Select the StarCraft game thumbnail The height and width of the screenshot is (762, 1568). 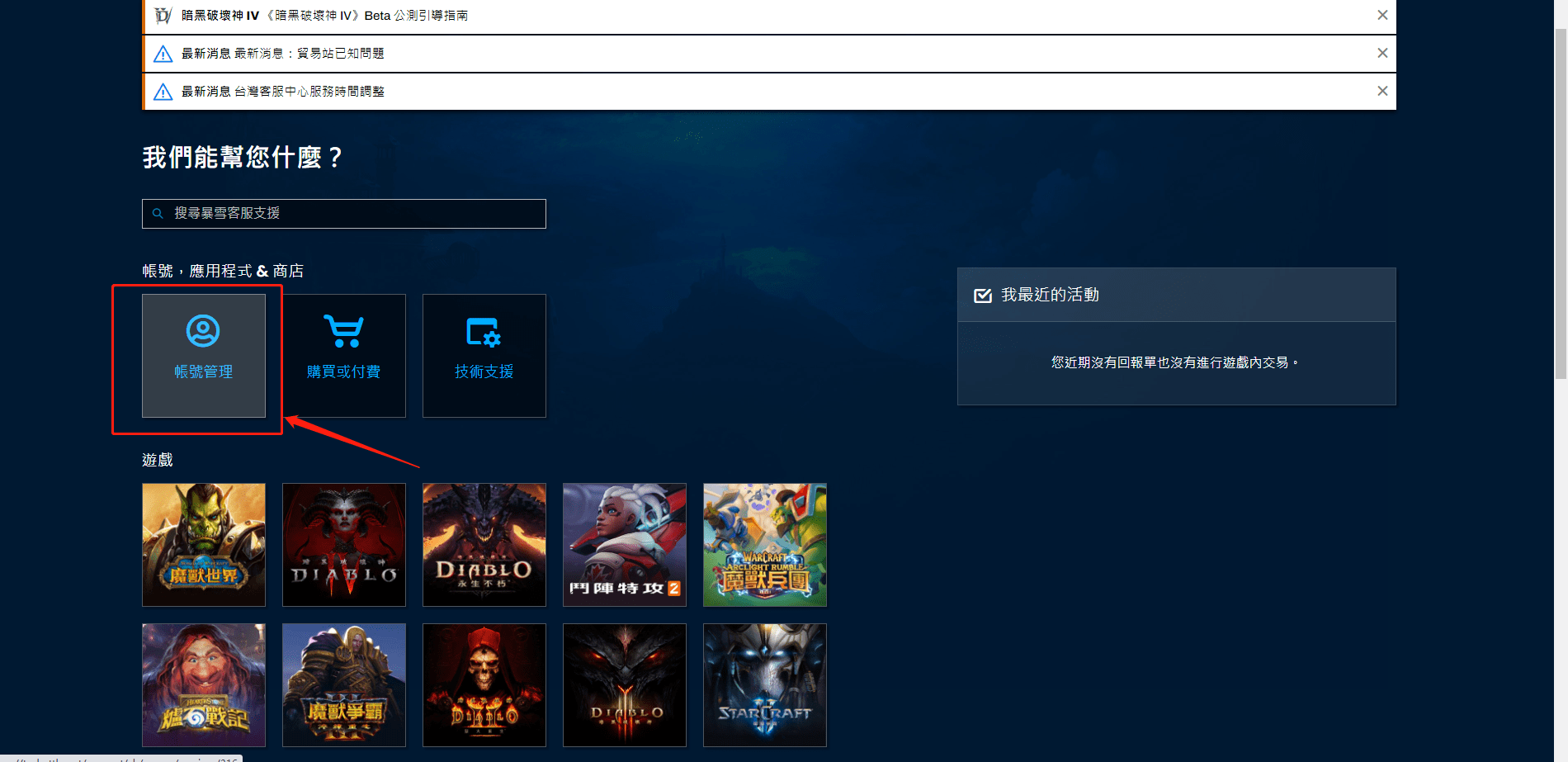point(765,685)
